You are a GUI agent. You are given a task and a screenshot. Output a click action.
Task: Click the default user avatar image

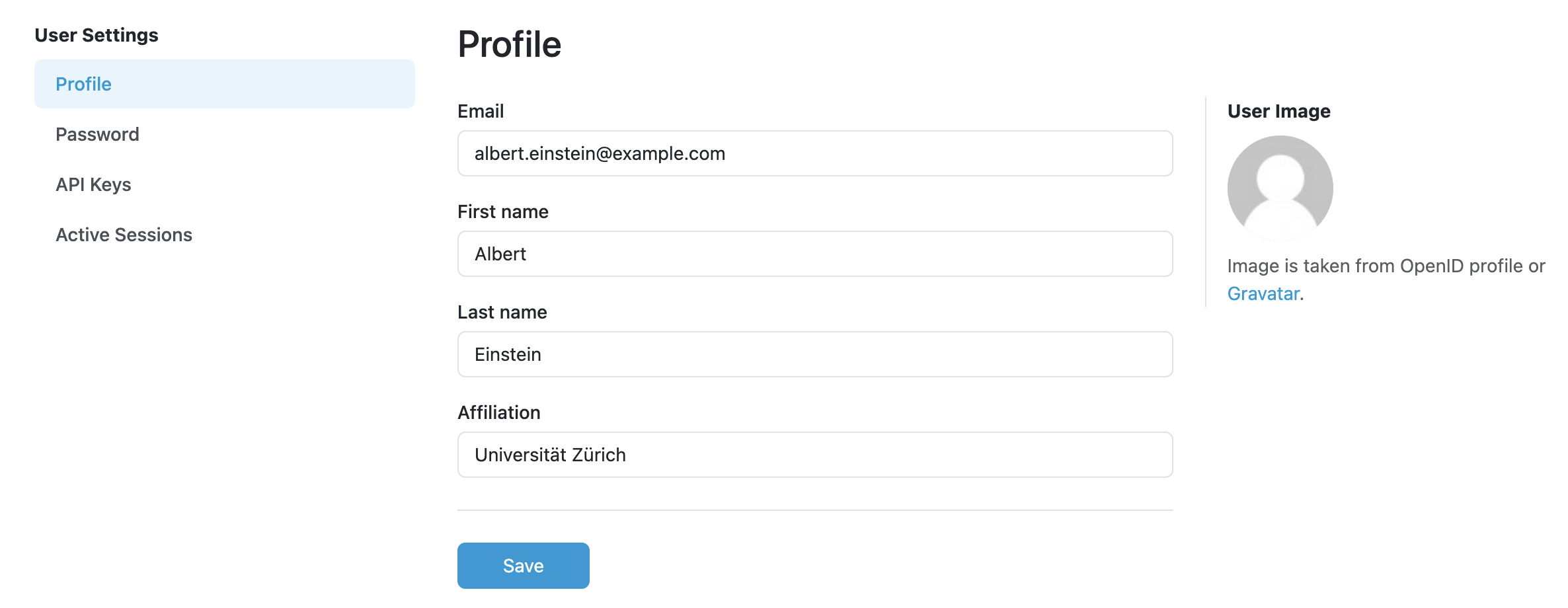[x=1280, y=188]
